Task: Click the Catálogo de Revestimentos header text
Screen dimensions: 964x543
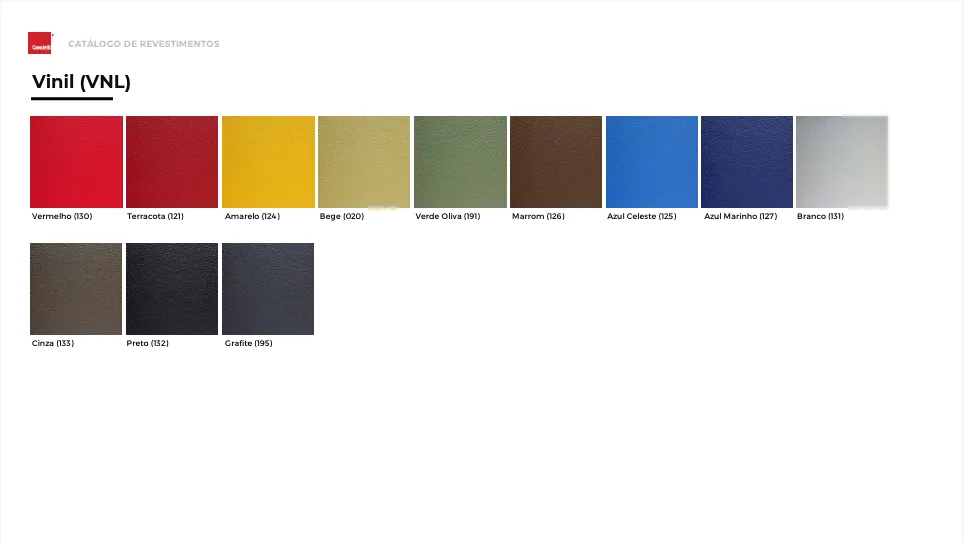Action: (144, 44)
